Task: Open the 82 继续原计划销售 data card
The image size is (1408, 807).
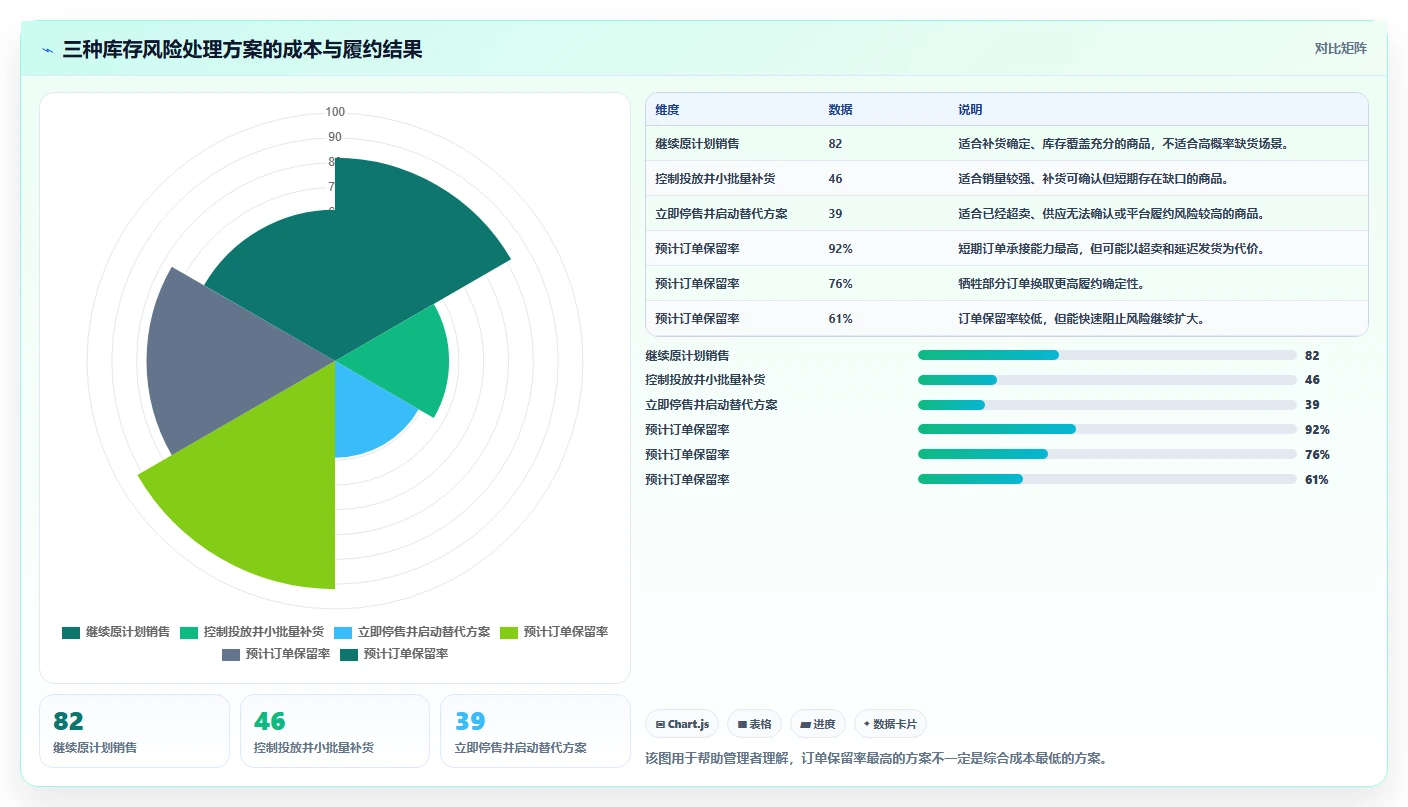Action: [x=134, y=731]
